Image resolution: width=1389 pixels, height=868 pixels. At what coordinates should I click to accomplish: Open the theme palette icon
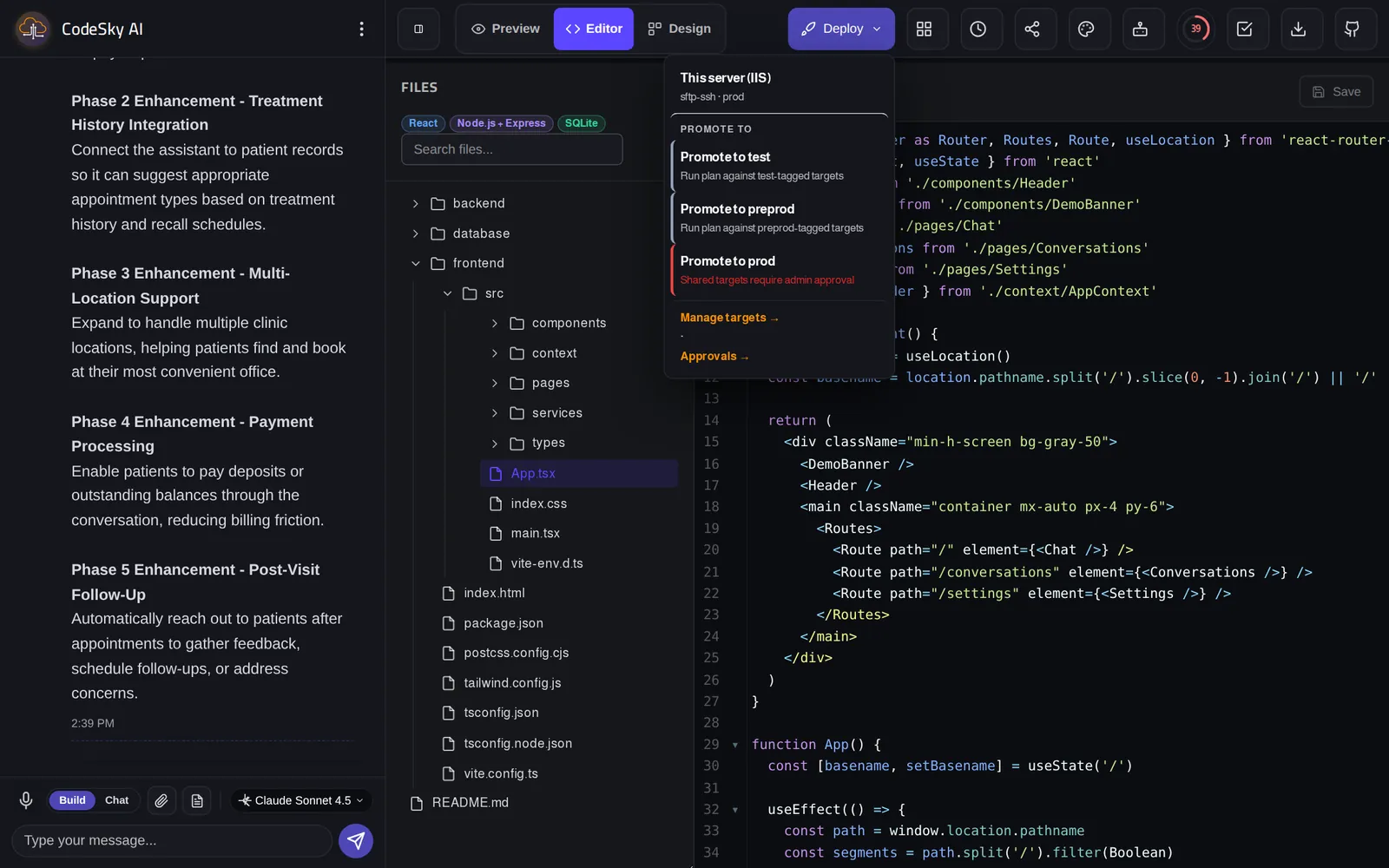pos(1086,29)
